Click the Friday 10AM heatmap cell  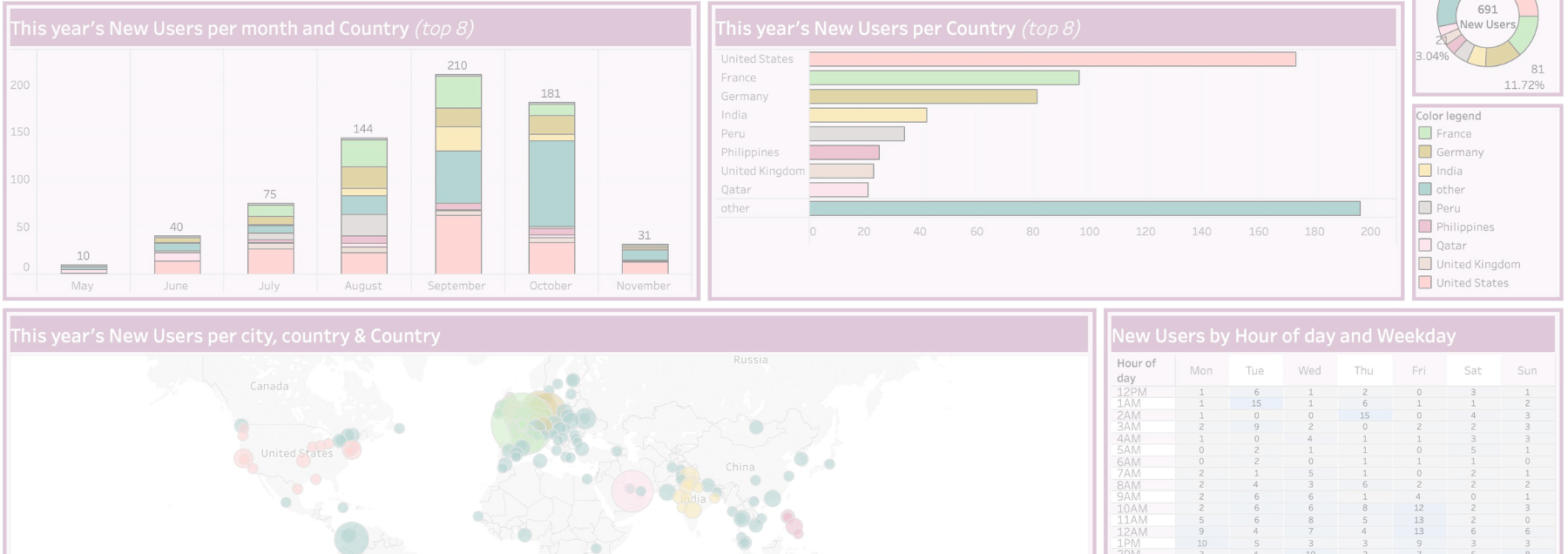(x=1418, y=508)
